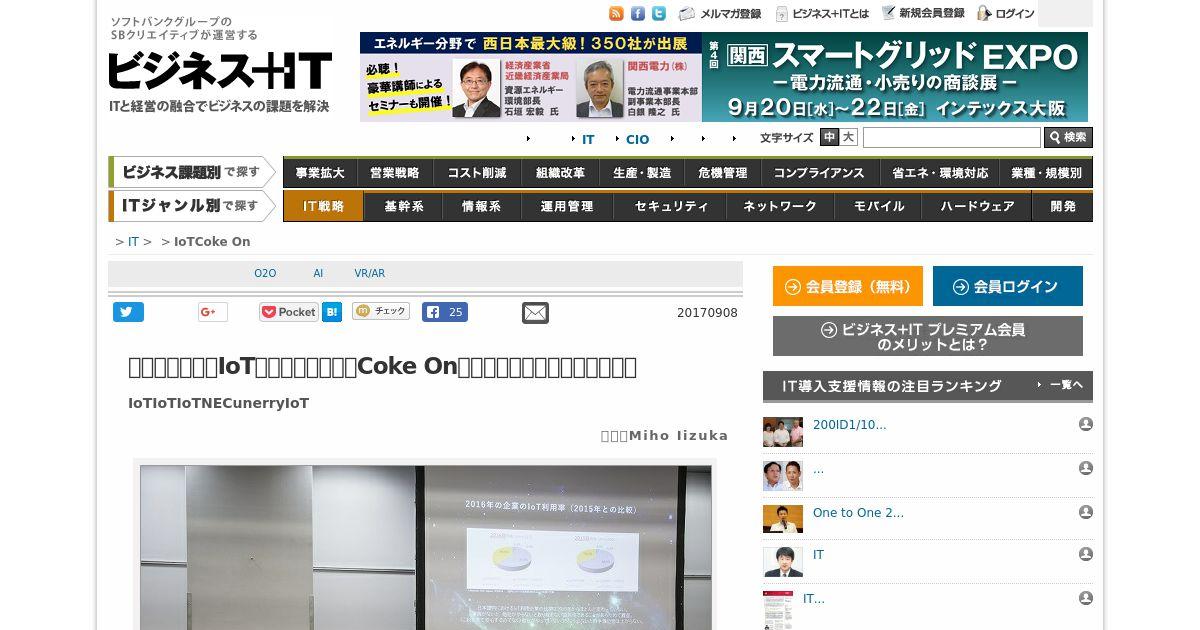Screen dimensions: 1200x630
Task: Focus the site search input field
Action: (x=952, y=138)
